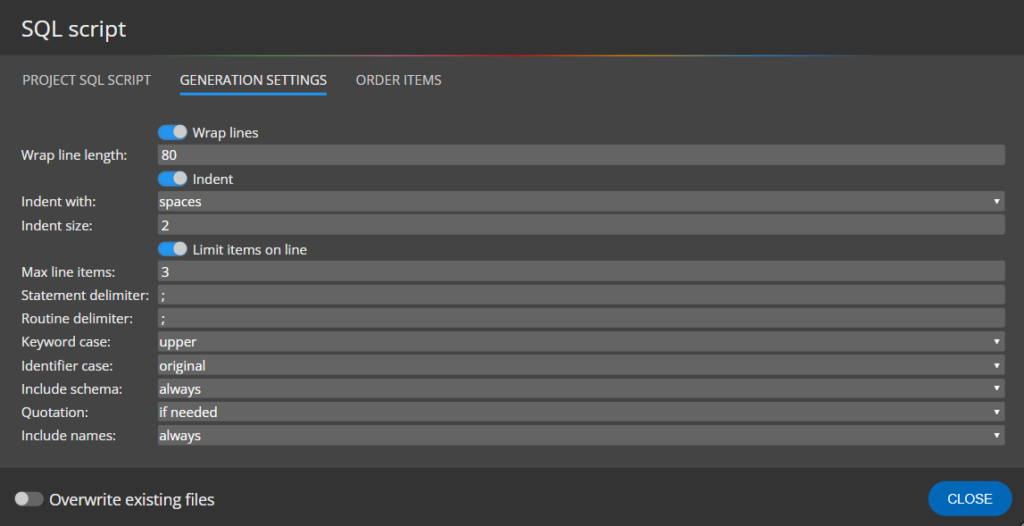The image size is (1024, 526).
Task: Expand the Include schema dropdown
Action: (x=580, y=389)
